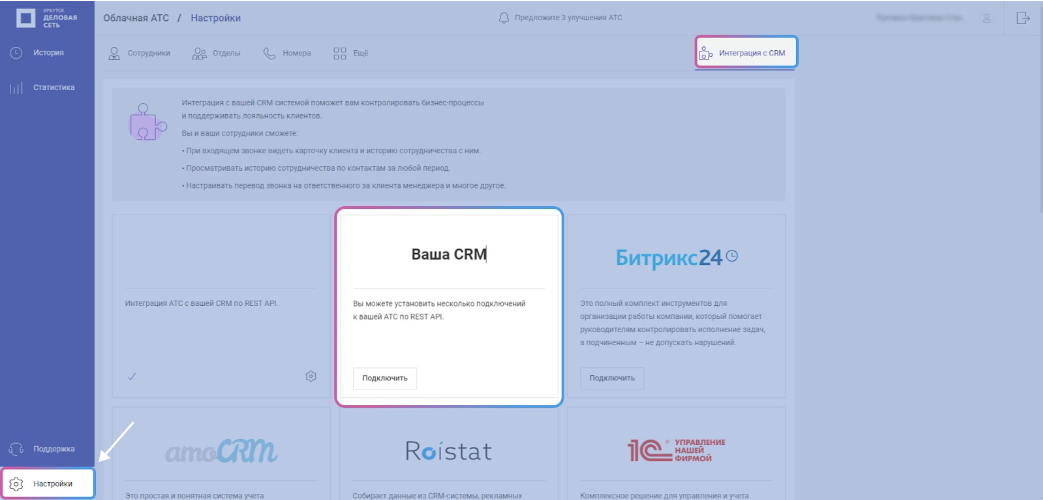Expand the Ещё menu

point(350,53)
